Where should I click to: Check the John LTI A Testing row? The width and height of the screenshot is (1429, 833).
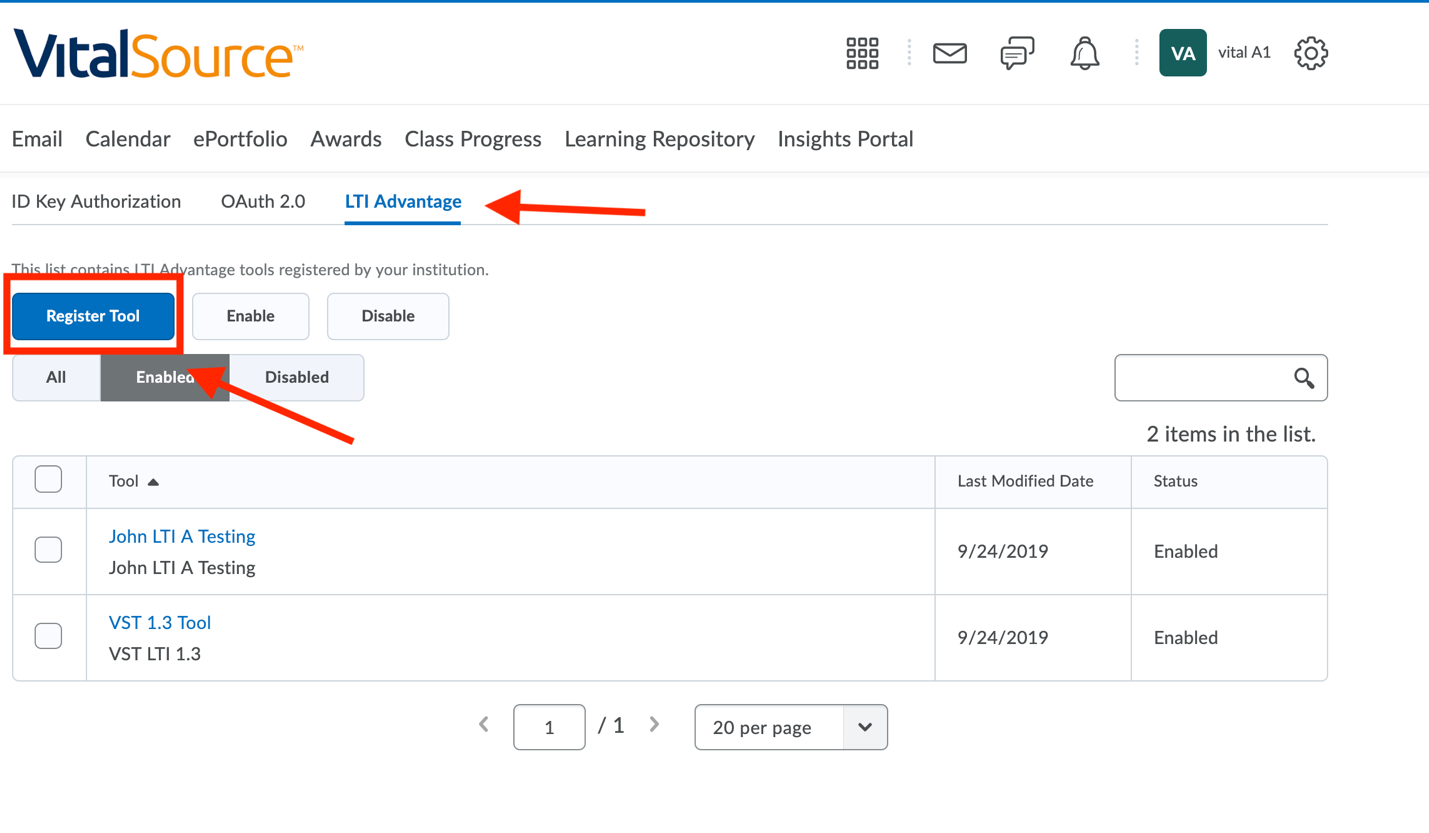(x=48, y=549)
